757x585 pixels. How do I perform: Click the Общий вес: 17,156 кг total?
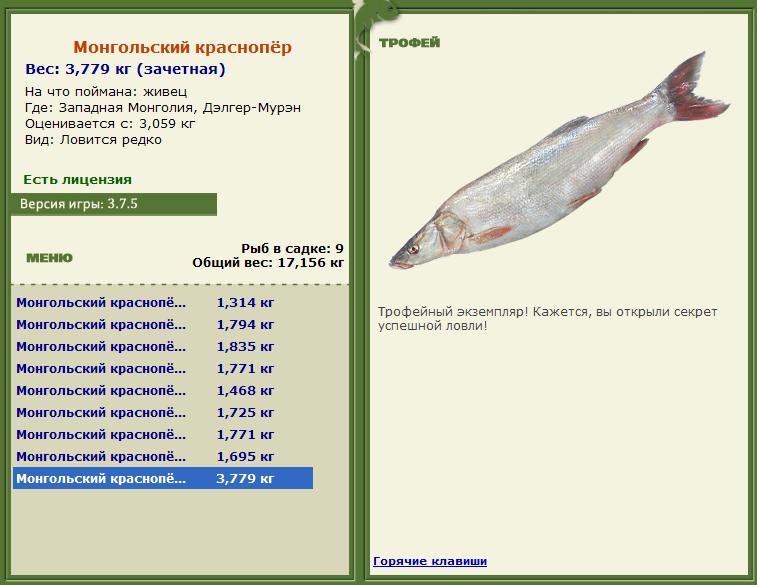point(268,263)
